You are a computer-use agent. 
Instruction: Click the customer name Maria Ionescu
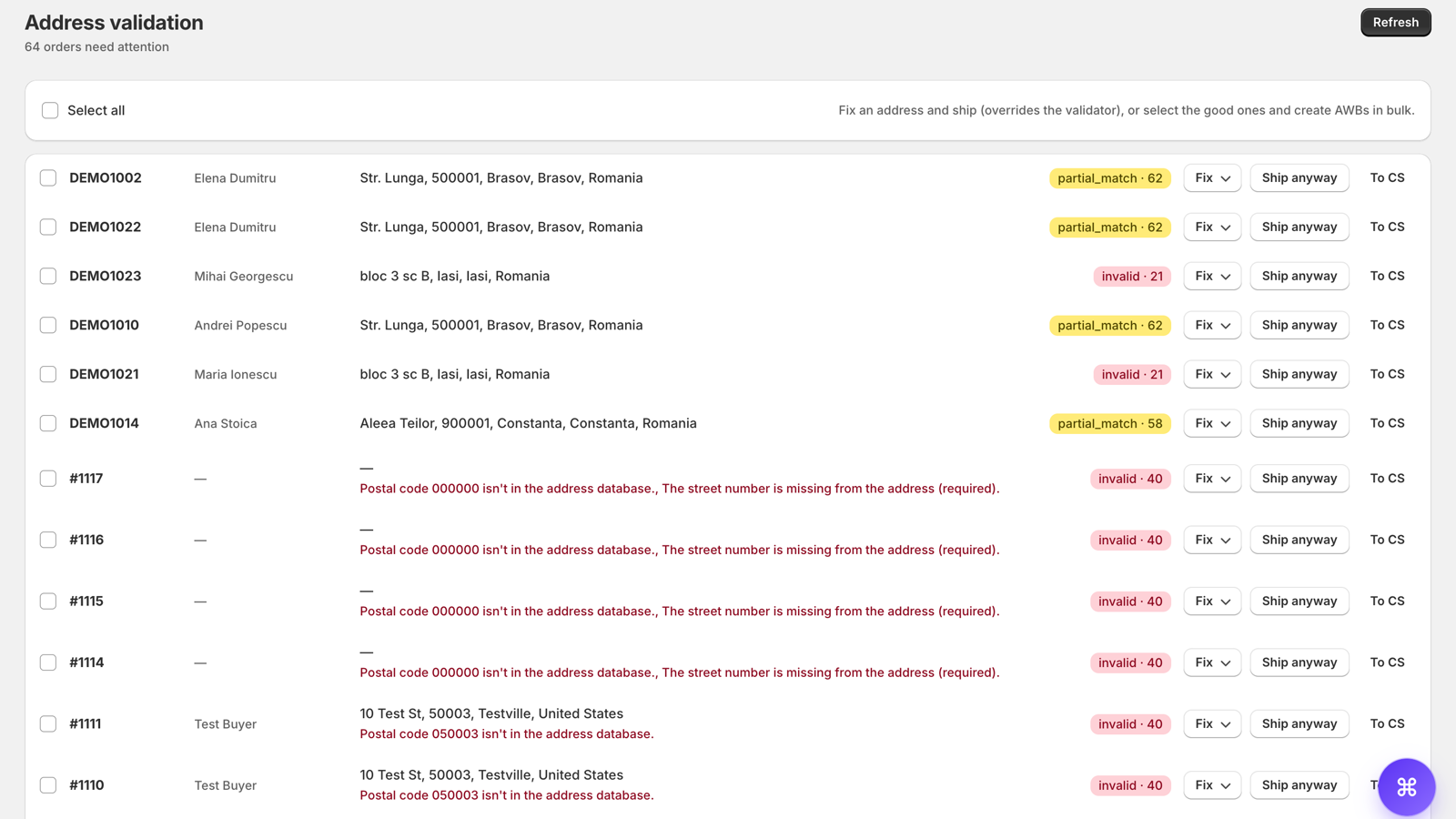[x=235, y=375]
